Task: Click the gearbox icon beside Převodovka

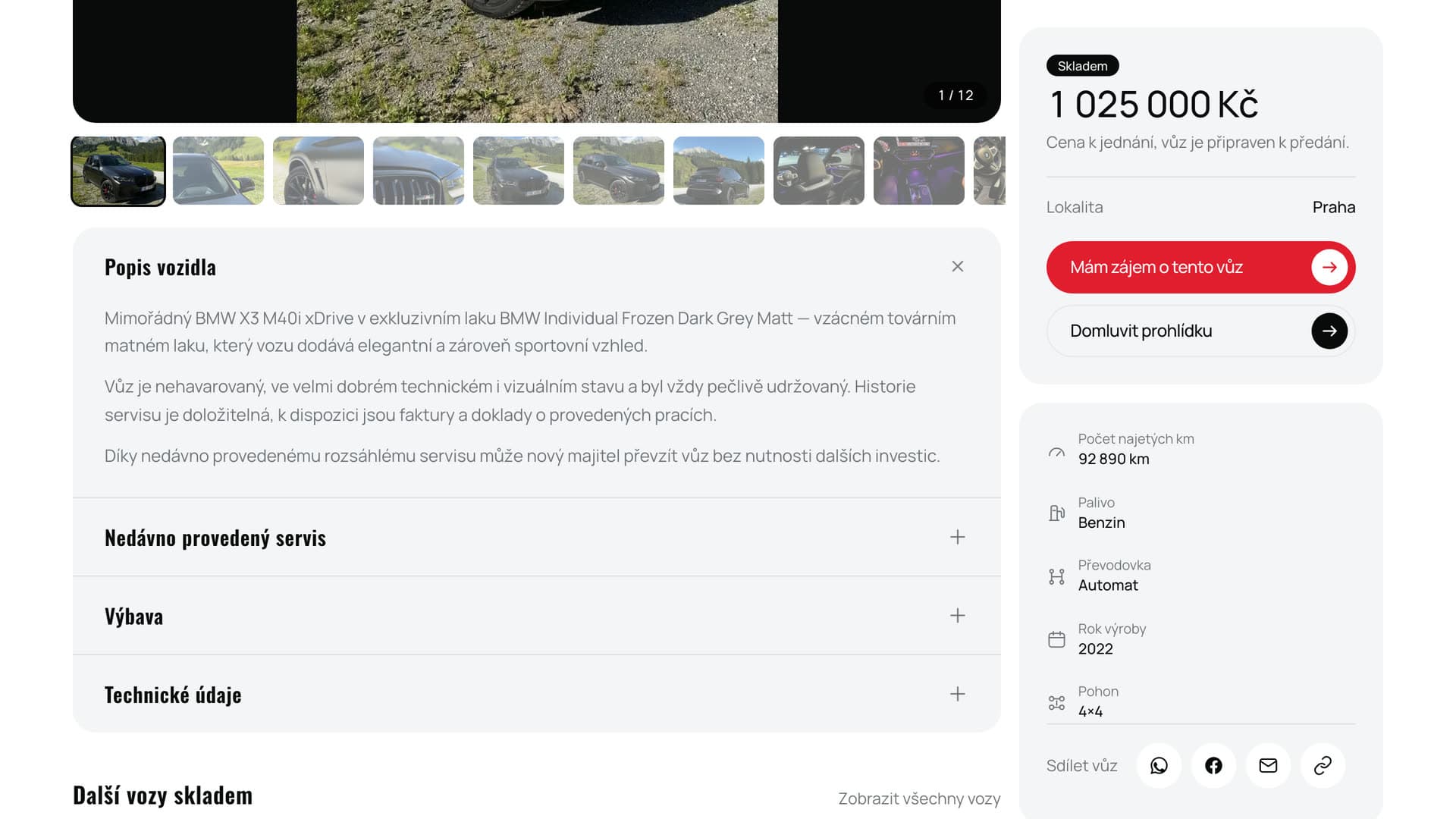Action: tap(1056, 576)
